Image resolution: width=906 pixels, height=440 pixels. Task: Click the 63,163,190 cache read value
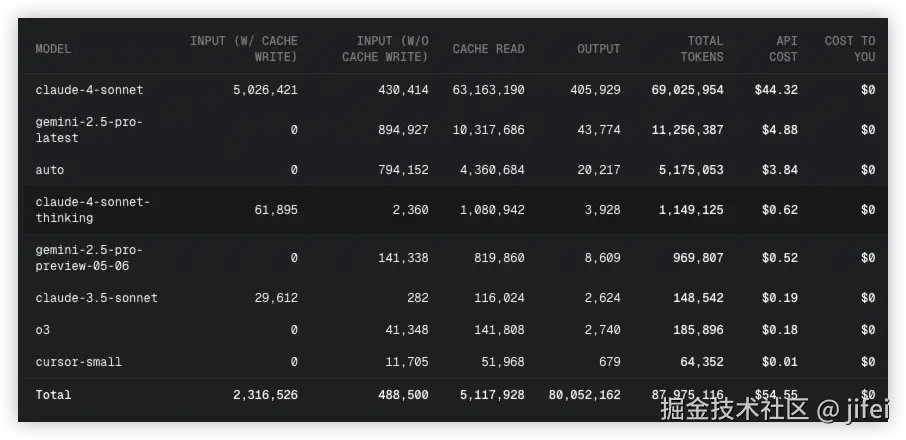(x=488, y=90)
